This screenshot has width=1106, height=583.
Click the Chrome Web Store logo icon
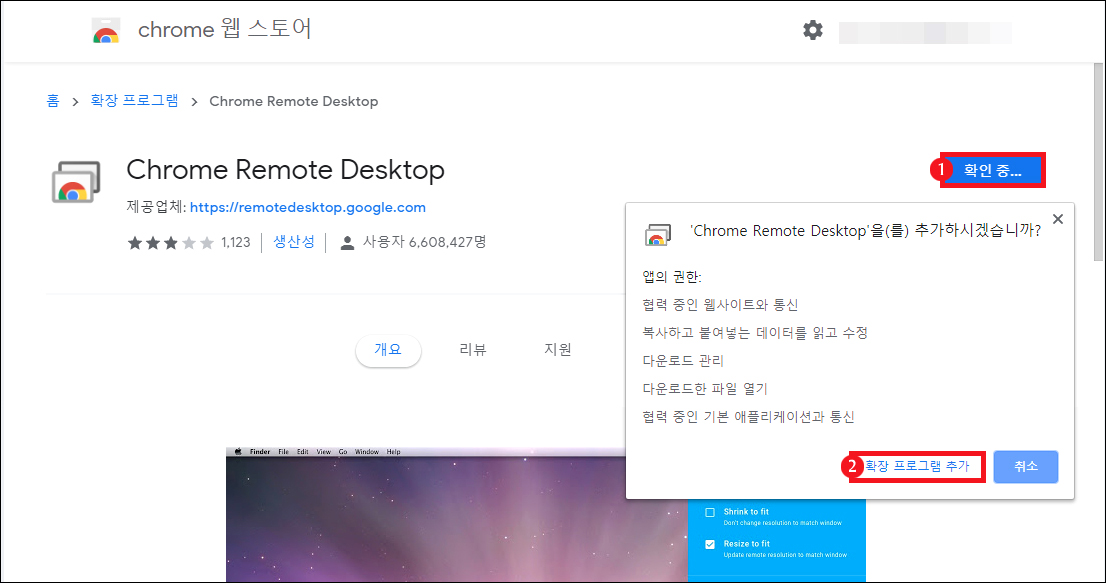[x=106, y=31]
